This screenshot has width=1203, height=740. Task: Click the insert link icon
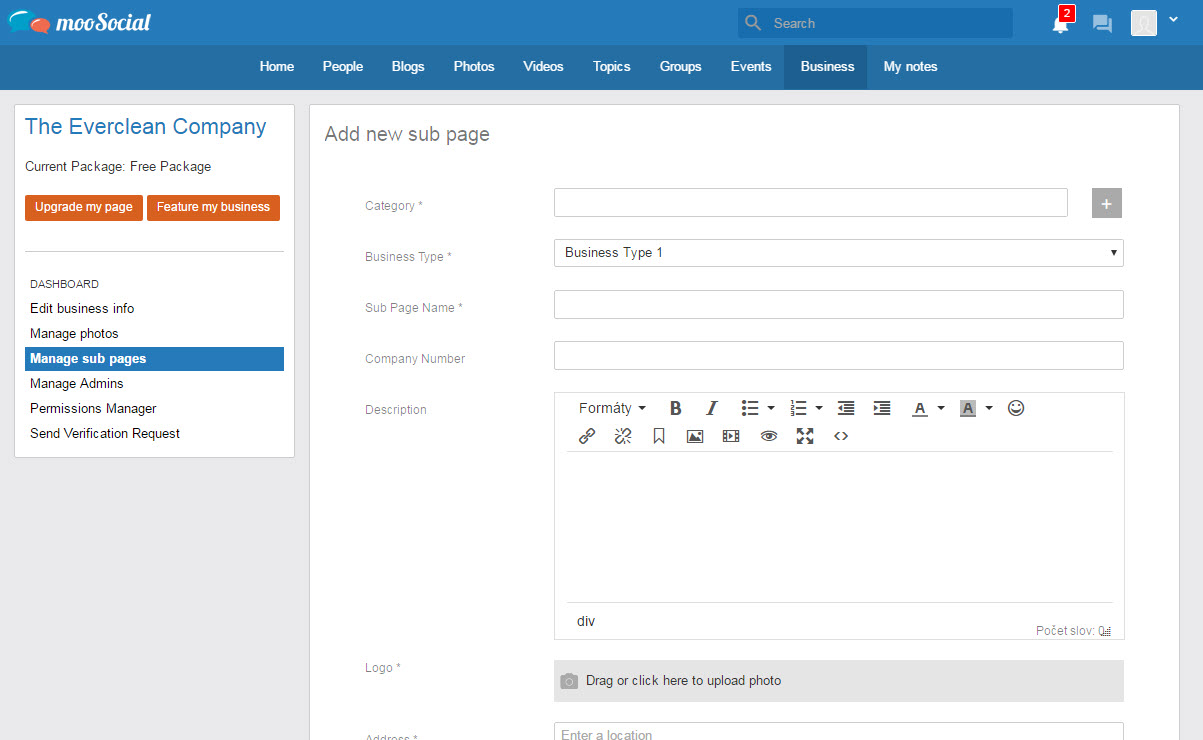tap(587, 436)
